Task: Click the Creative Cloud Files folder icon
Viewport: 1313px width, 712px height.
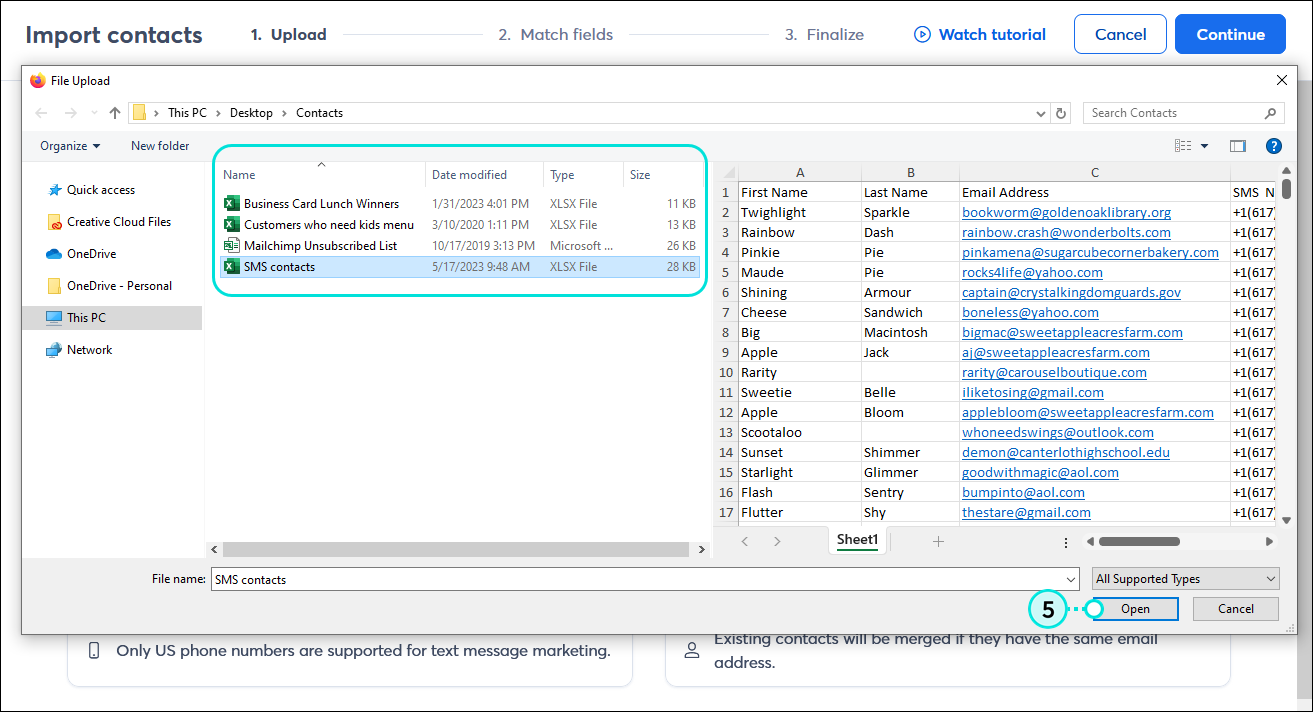Action: pos(54,222)
